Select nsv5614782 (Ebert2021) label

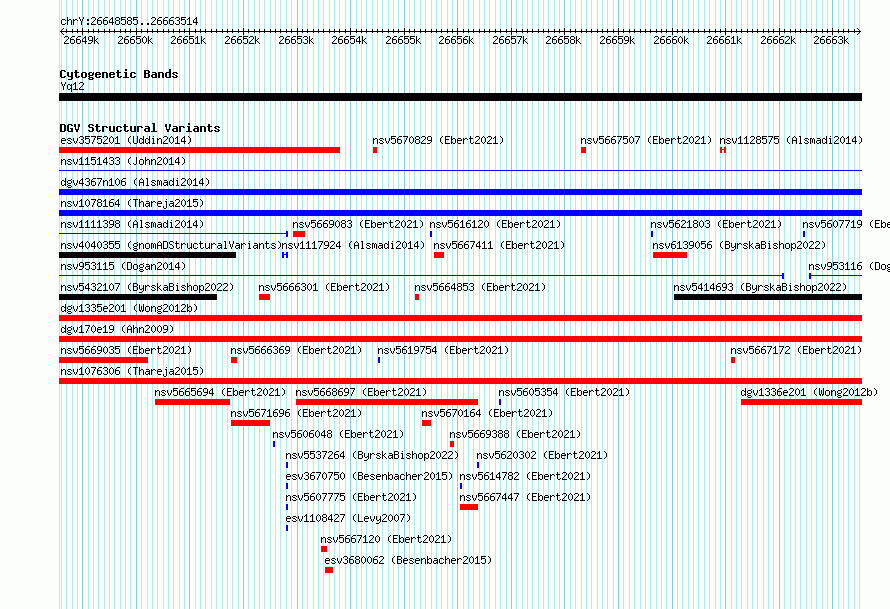tap(525, 476)
